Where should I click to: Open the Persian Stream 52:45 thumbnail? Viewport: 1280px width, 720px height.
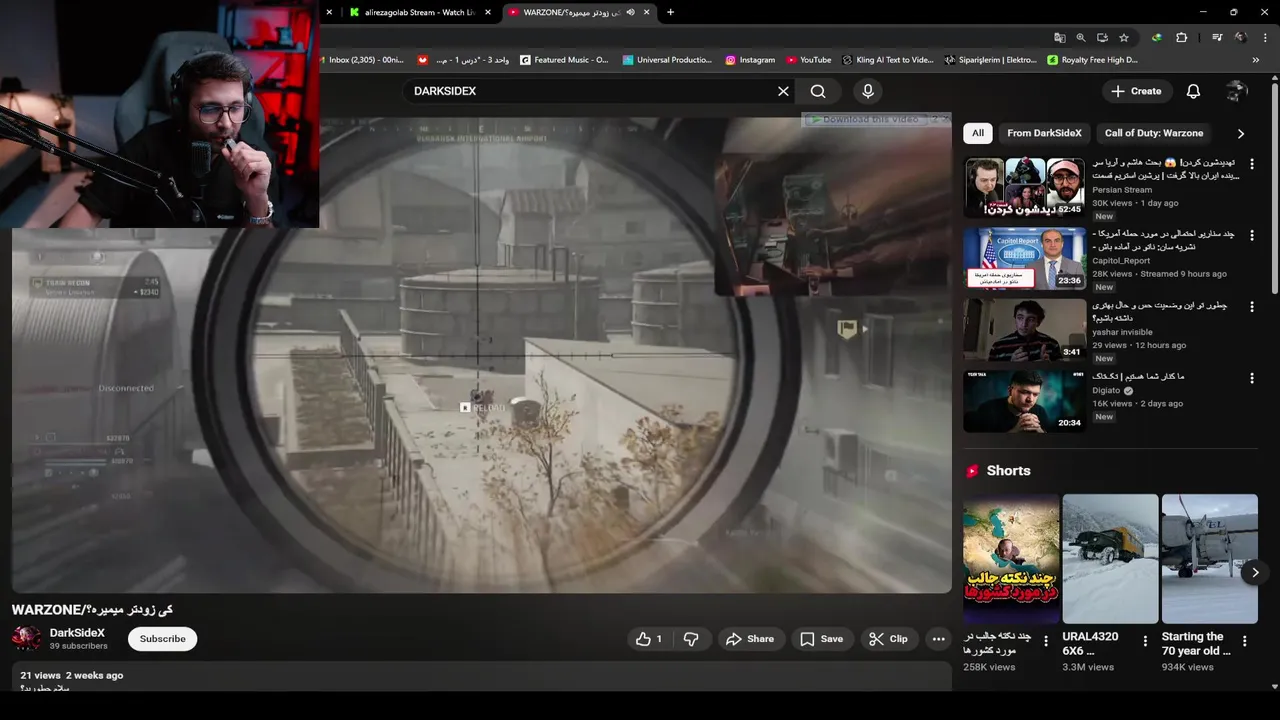[1025, 187]
